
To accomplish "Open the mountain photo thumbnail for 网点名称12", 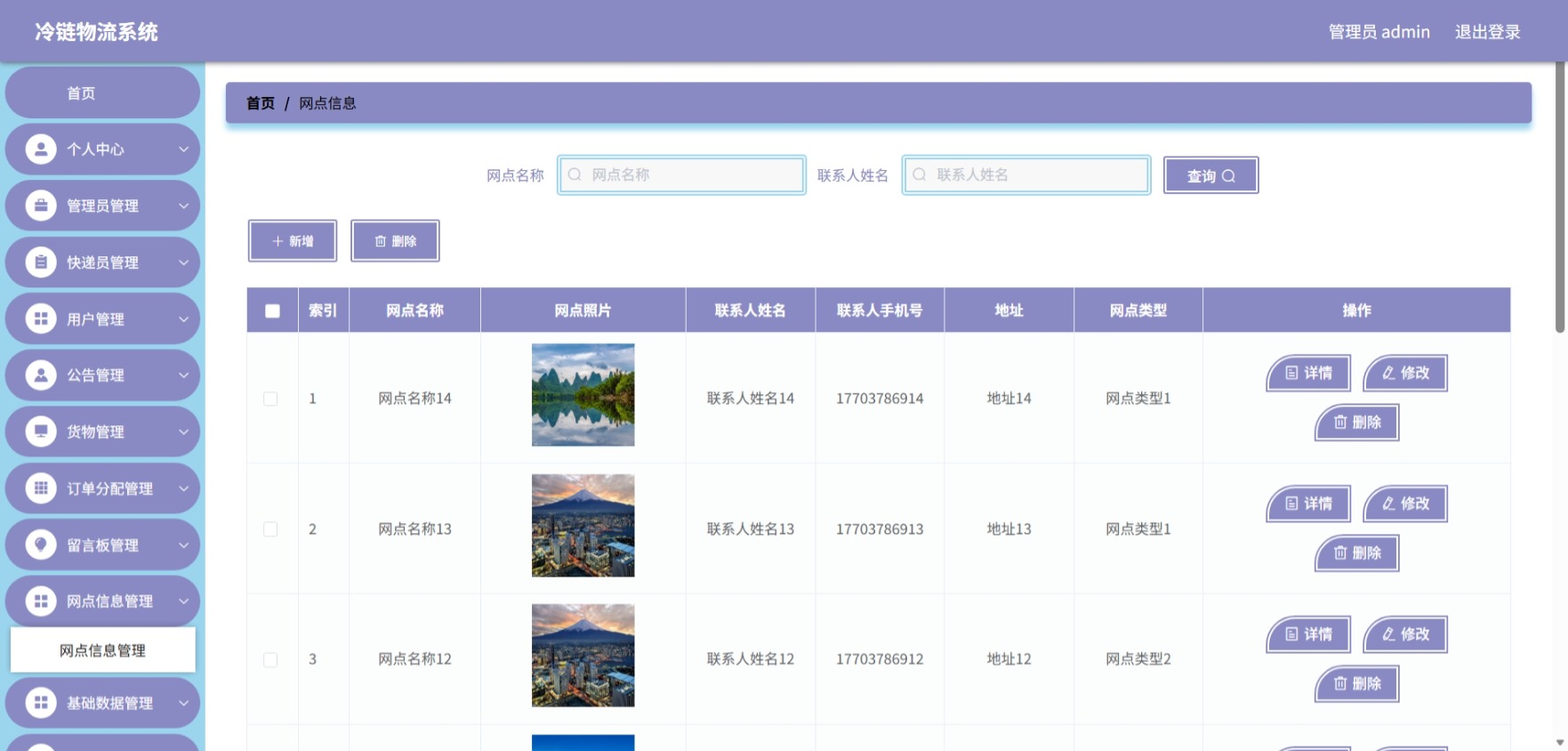I will tap(583, 656).
